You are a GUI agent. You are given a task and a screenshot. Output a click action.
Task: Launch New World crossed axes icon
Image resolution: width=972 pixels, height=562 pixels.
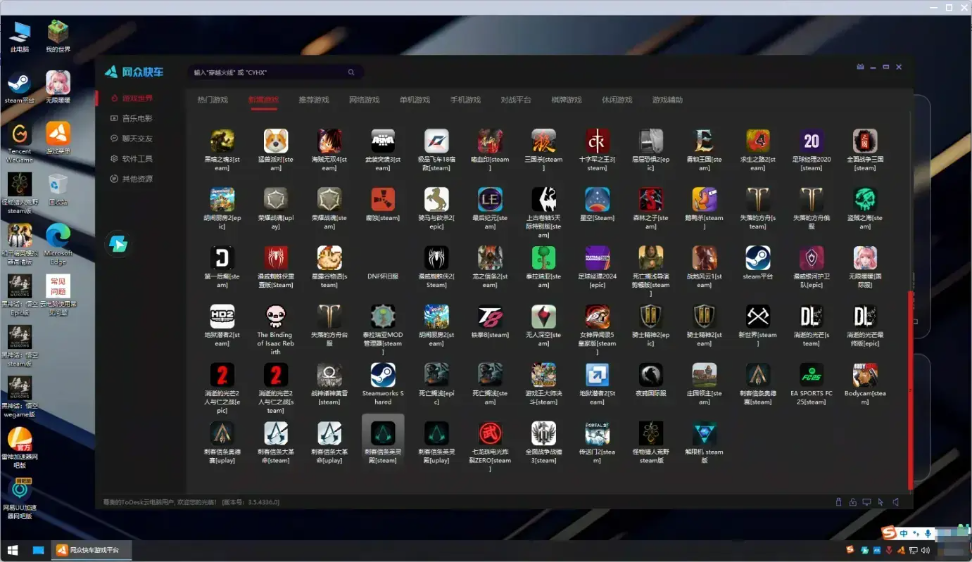tap(758, 317)
